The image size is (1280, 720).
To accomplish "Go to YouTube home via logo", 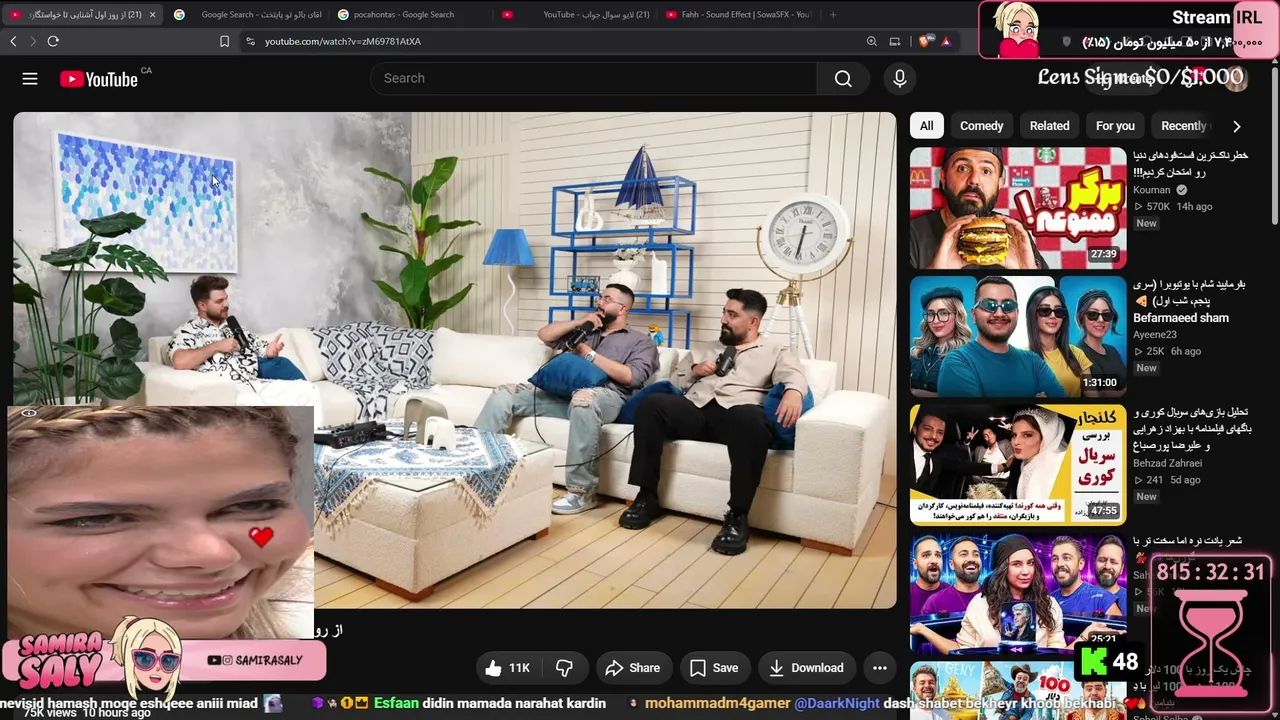I will pyautogui.click(x=98, y=79).
